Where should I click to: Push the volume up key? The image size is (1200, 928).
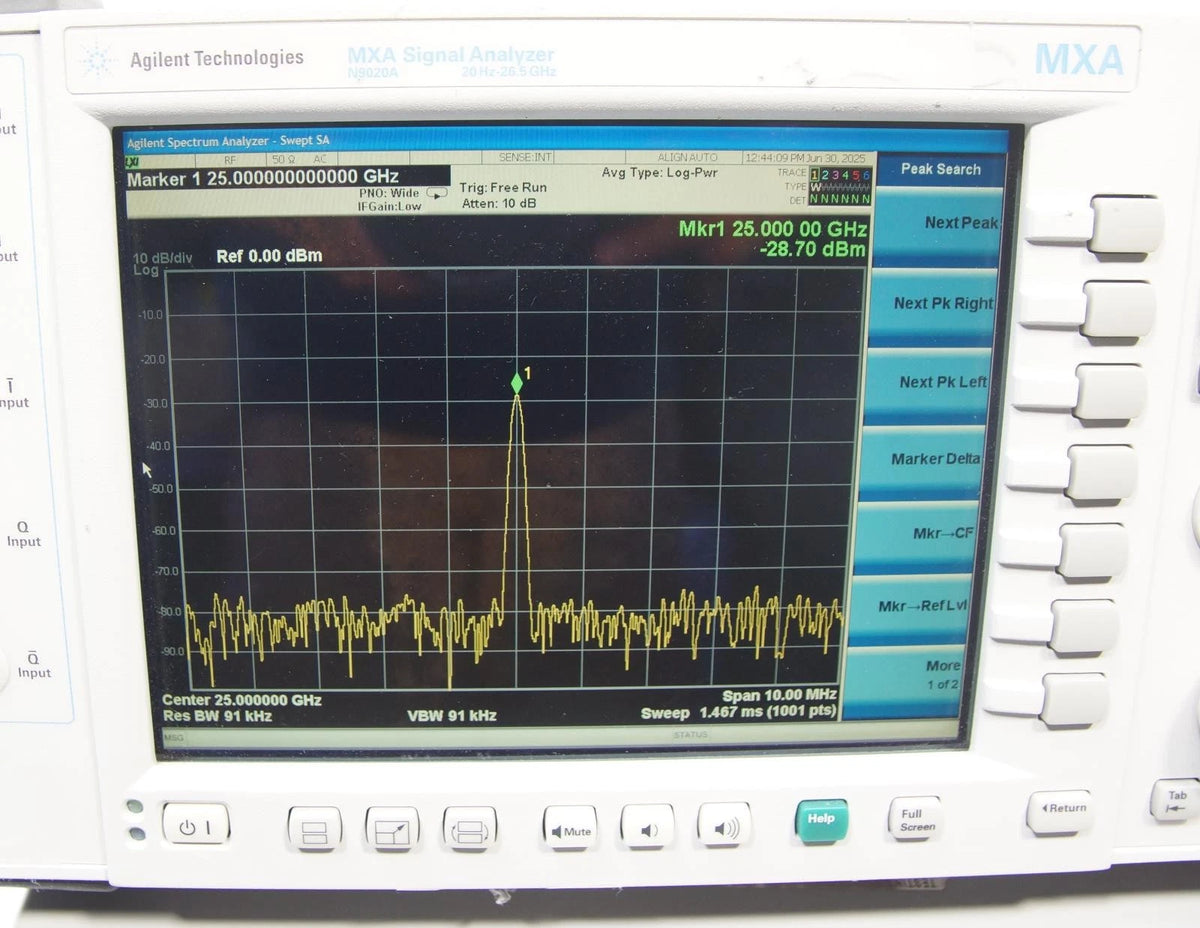(725, 825)
